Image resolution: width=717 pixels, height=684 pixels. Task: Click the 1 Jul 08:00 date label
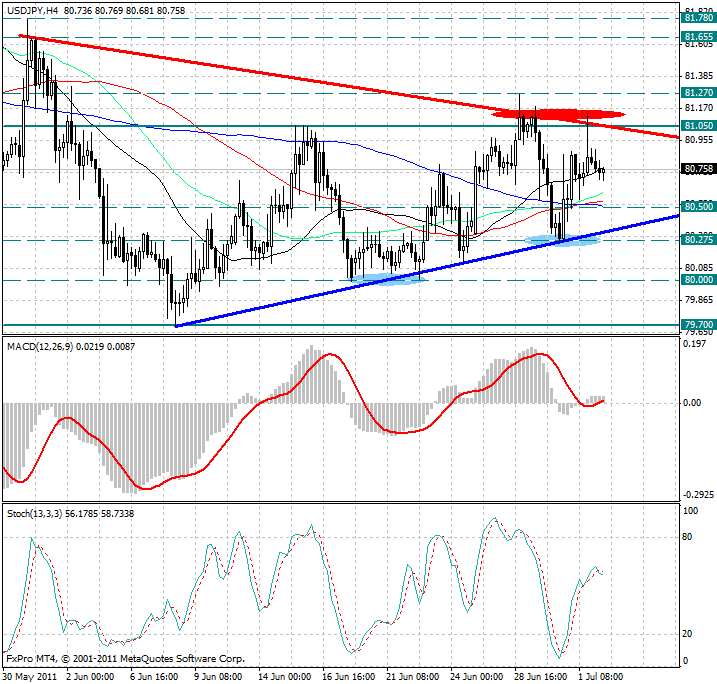click(600, 676)
